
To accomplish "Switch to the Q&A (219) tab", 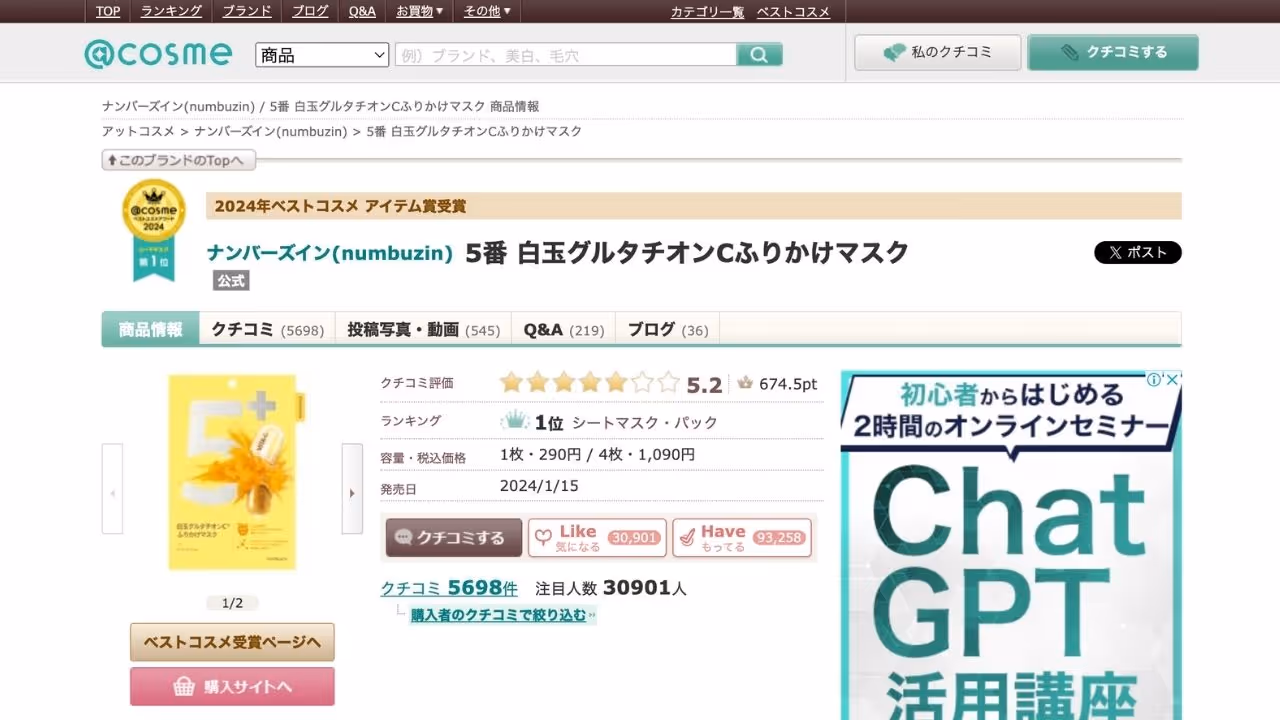I will [563, 329].
